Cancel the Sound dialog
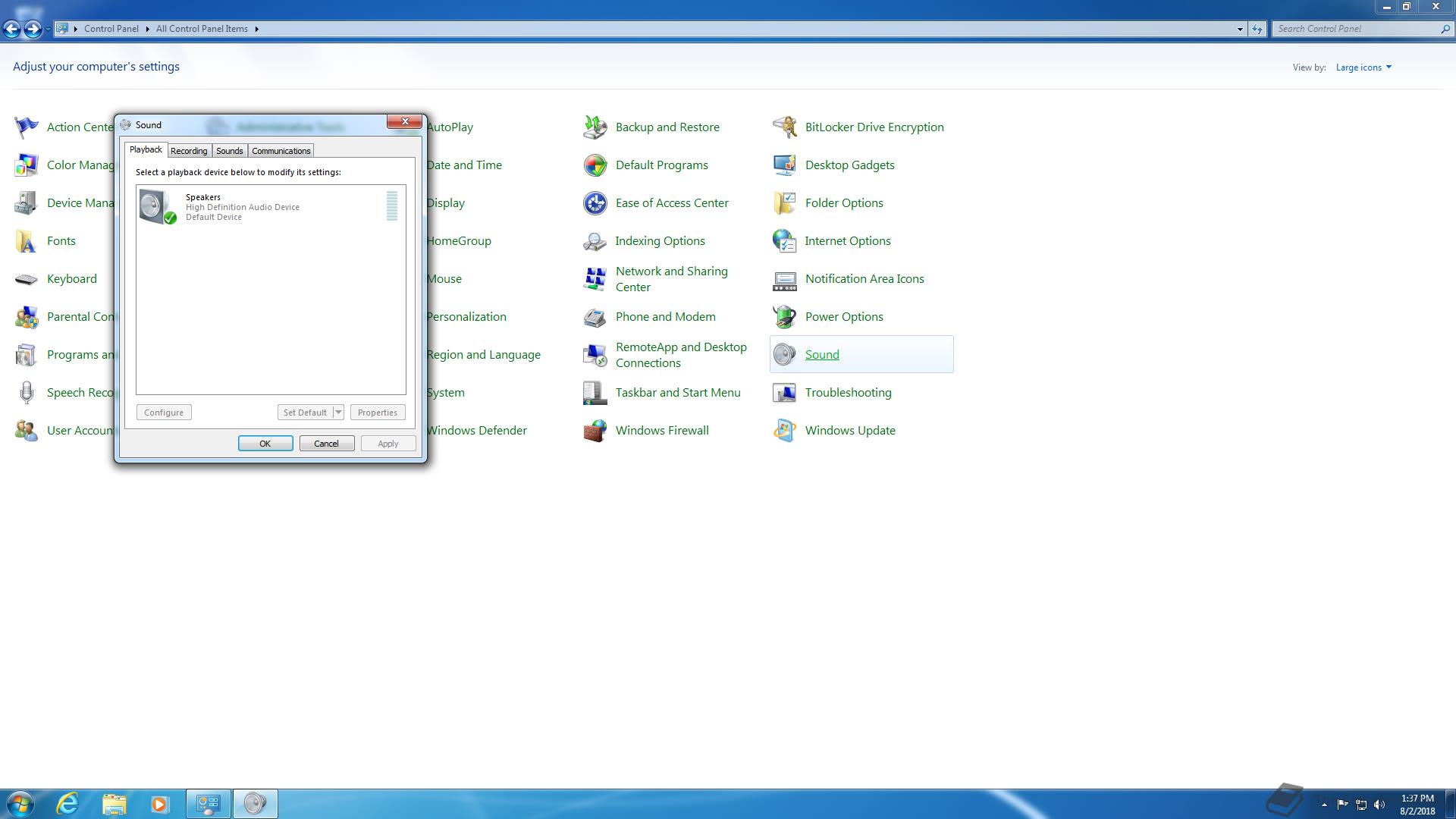Screen dimensions: 1456x819 pyautogui.click(x=327, y=444)
